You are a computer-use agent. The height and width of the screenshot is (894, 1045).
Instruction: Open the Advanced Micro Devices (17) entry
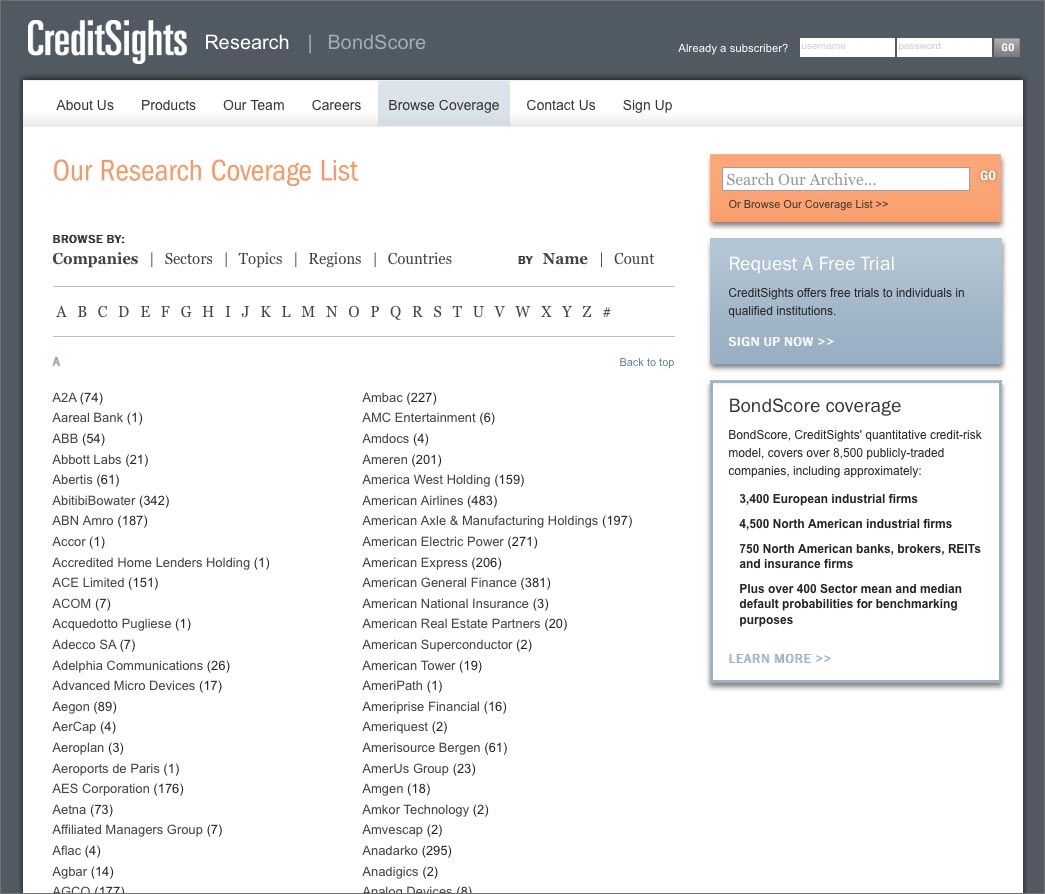coord(137,685)
